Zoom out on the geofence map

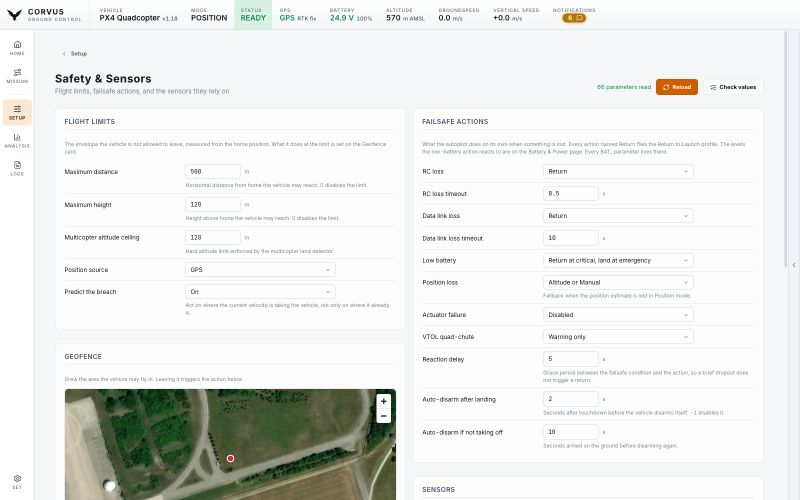[x=384, y=416]
